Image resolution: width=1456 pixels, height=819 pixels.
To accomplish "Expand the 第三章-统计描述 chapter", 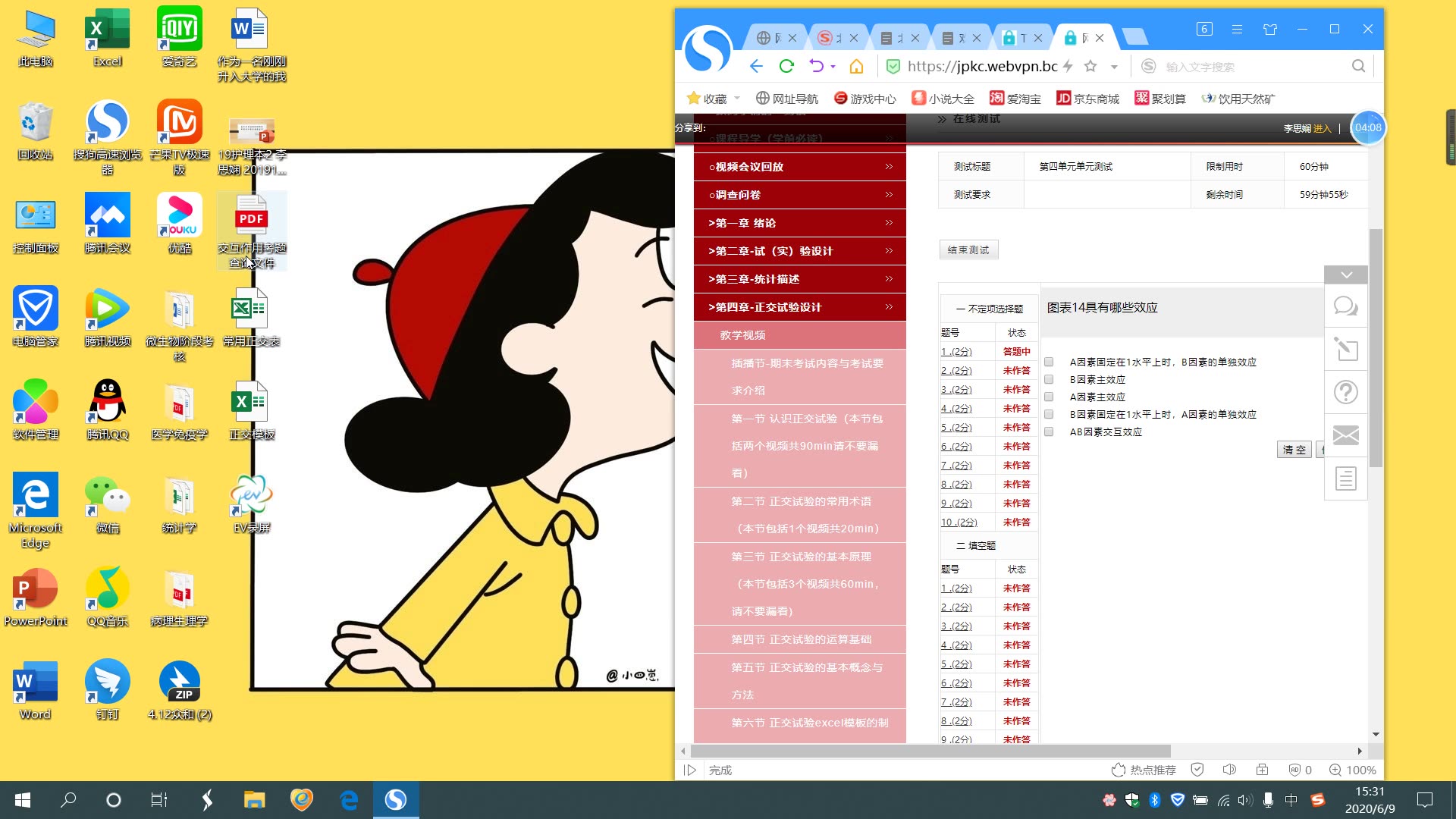I will [799, 279].
